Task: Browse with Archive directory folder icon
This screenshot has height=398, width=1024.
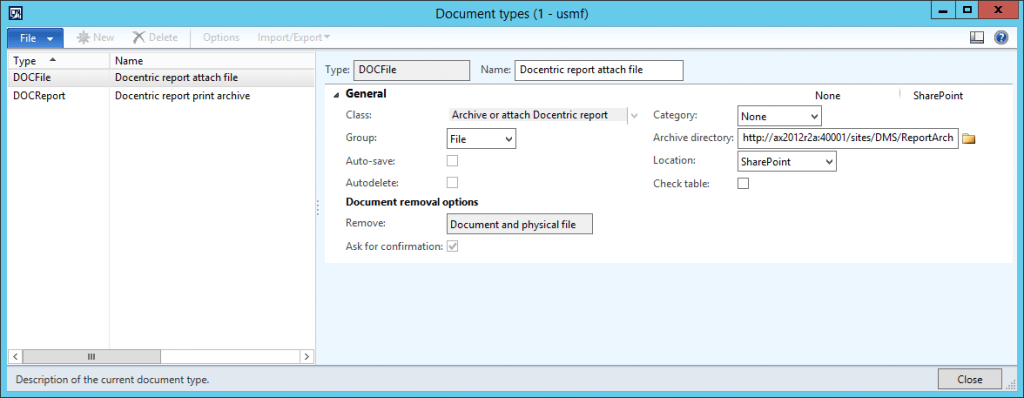Action: click(968, 139)
